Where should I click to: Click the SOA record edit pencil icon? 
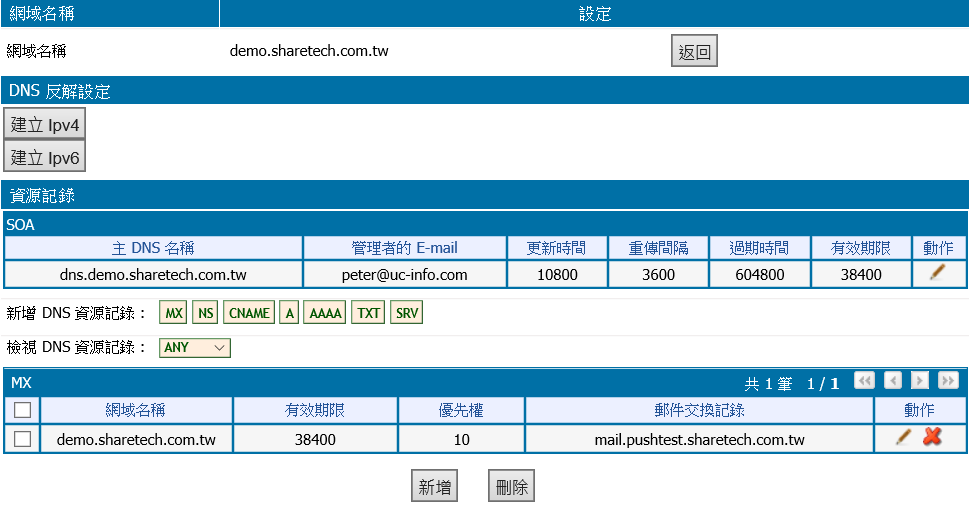(x=937, y=273)
